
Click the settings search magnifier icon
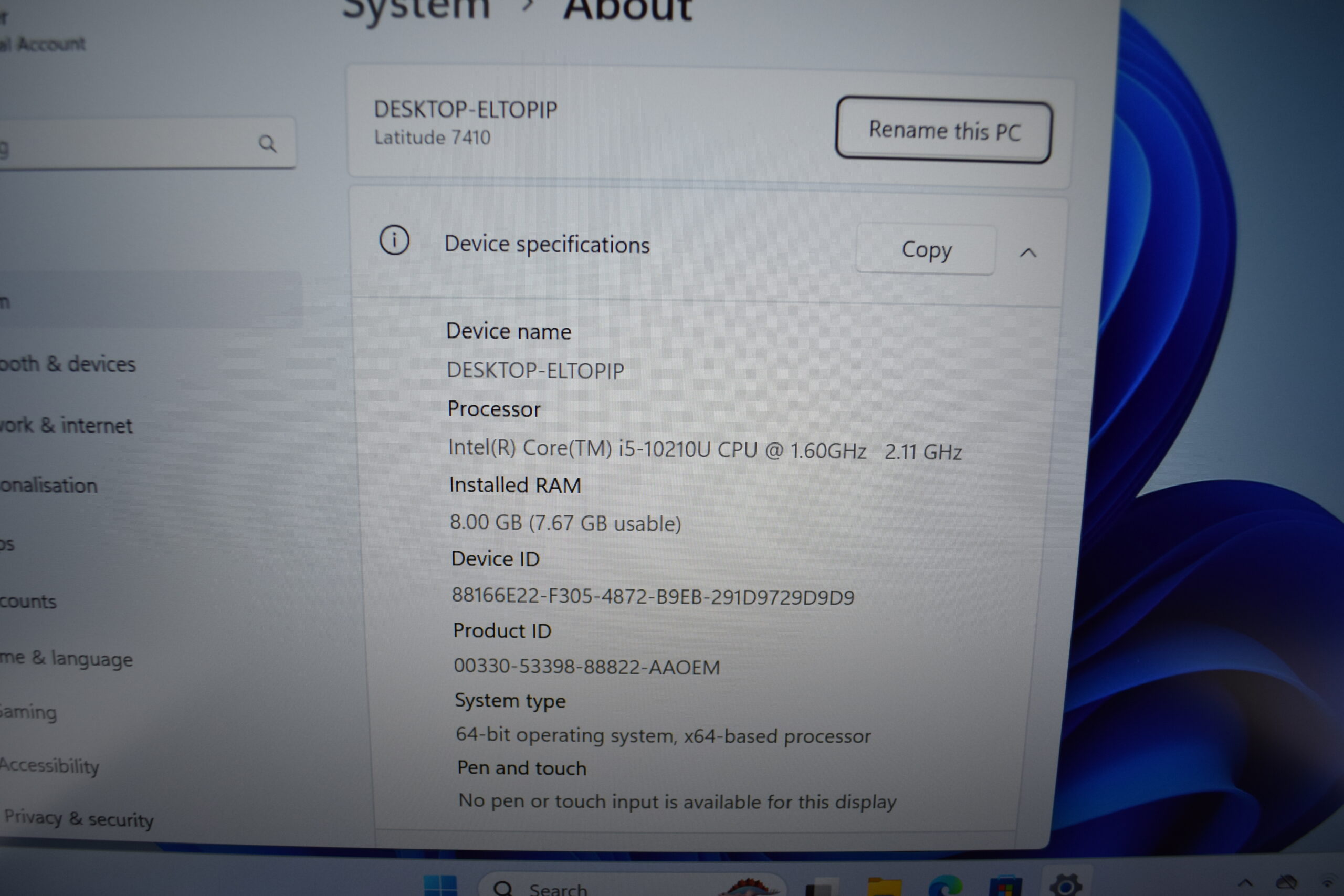[267, 143]
